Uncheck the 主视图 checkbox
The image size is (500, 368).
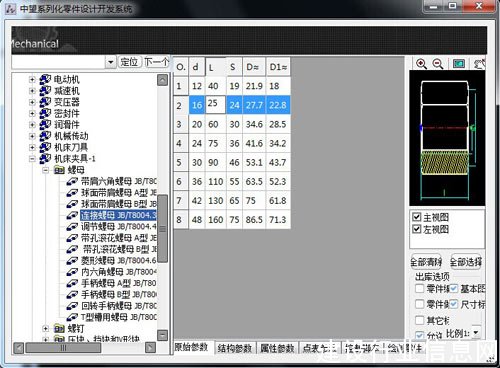pos(417,217)
